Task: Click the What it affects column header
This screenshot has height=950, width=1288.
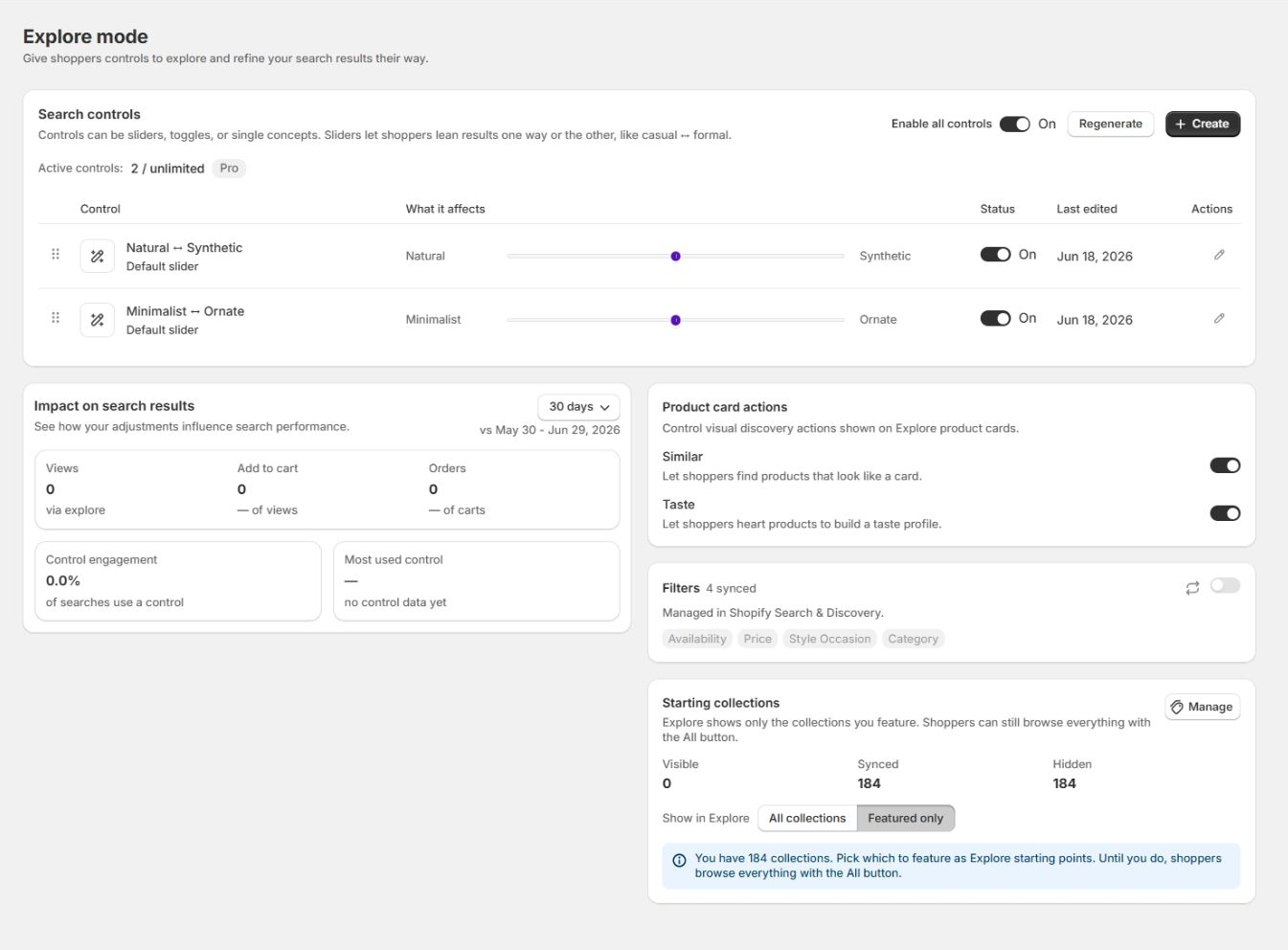Action: click(445, 209)
